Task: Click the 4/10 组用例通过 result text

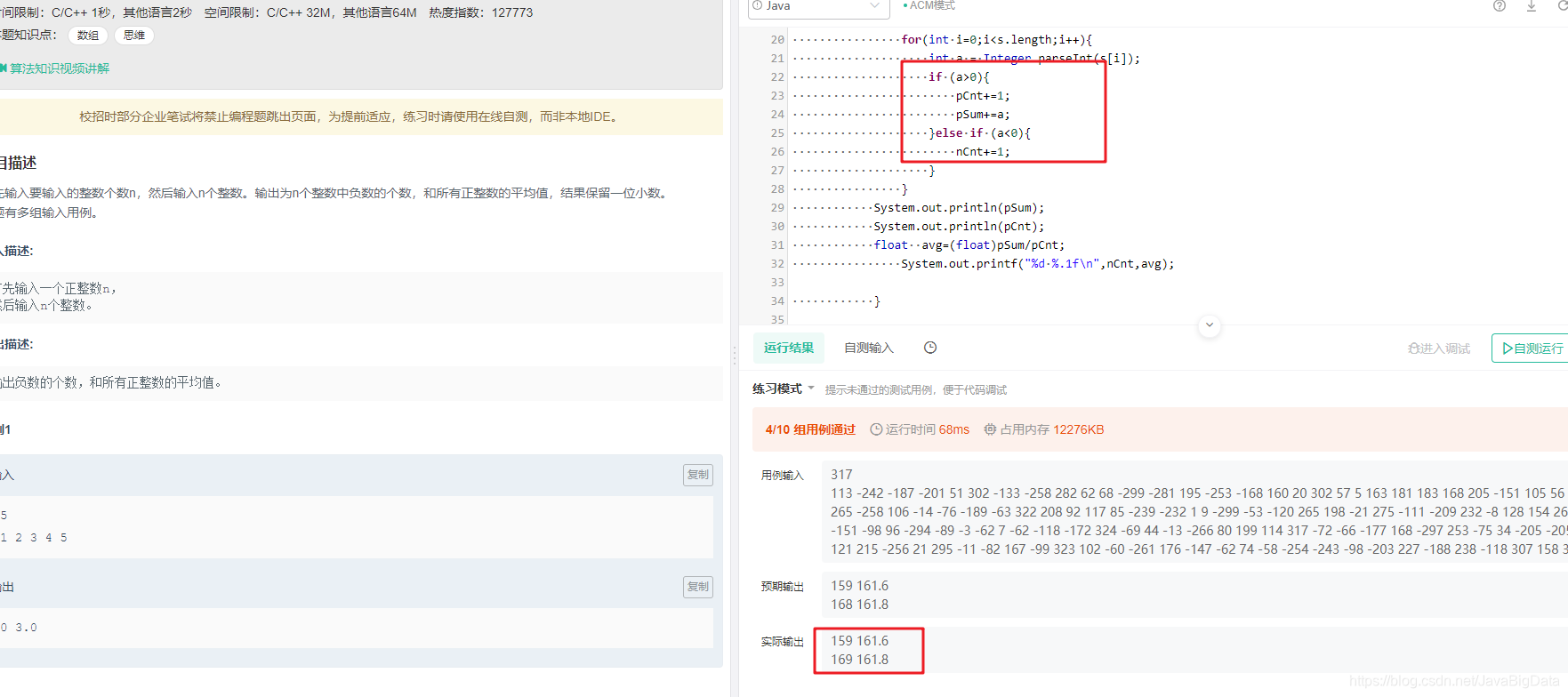Action: coord(810,429)
